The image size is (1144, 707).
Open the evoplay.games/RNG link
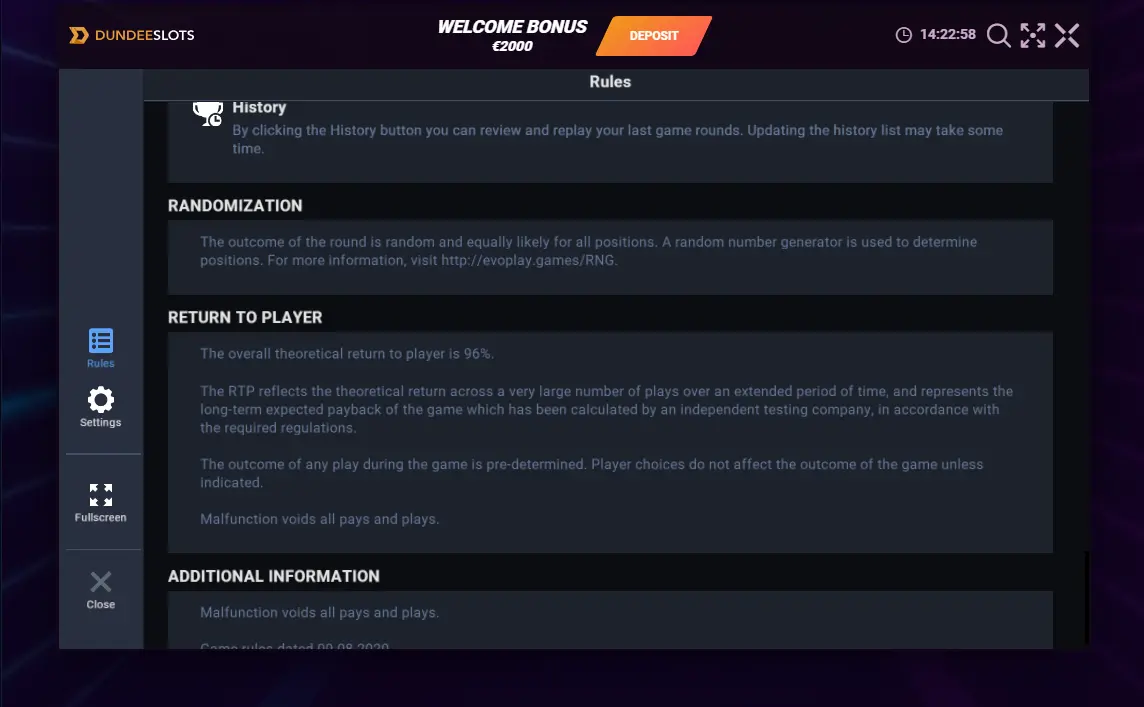[x=528, y=260]
